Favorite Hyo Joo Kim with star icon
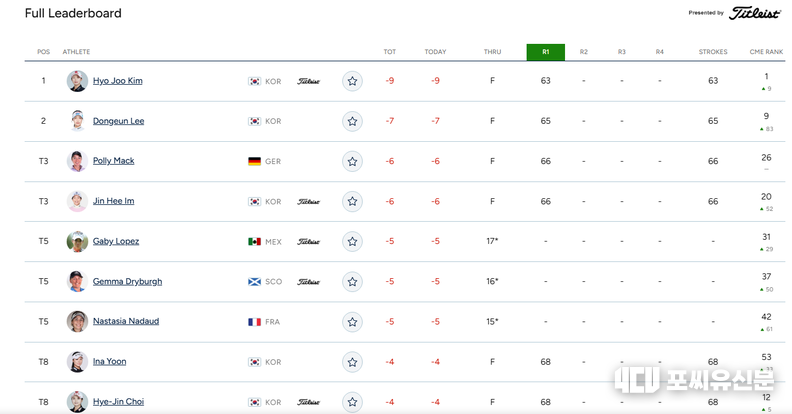Viewport: 792px width, 414px height. 352,81
